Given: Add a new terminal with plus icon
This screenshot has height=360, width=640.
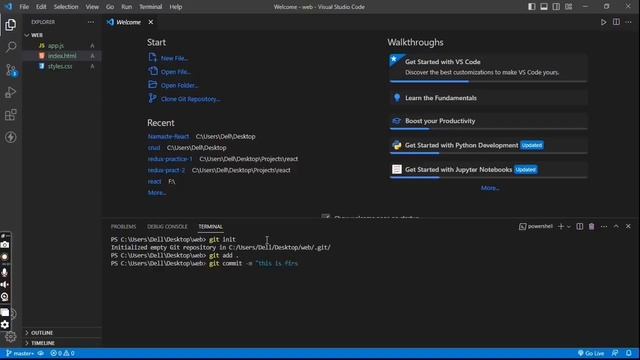Looking at the screenshot, I should pyautogui.click(x=560, y=227).
